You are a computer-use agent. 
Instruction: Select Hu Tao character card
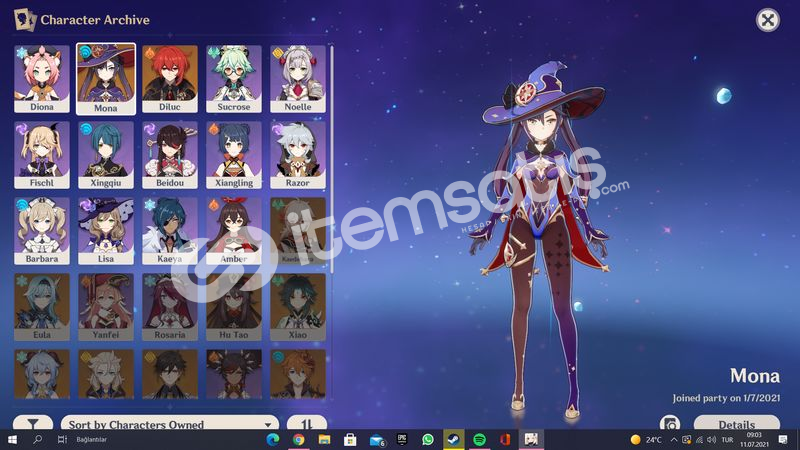coord(234,307)
